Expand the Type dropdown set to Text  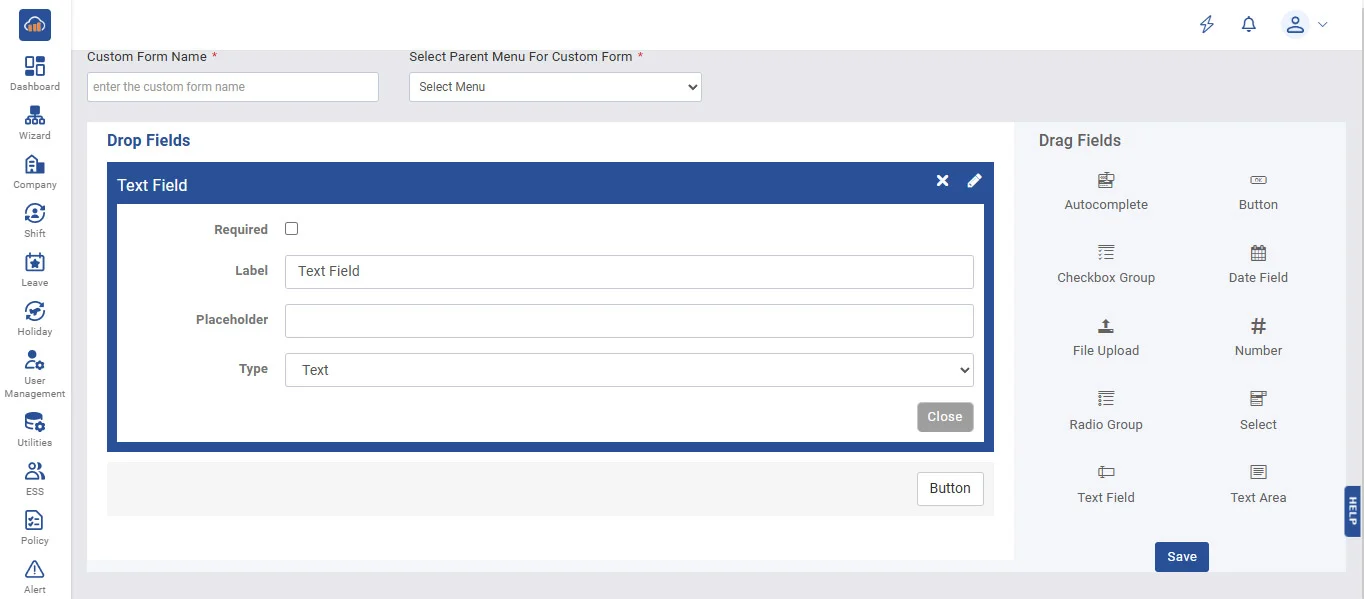click(x=629, y=370)
